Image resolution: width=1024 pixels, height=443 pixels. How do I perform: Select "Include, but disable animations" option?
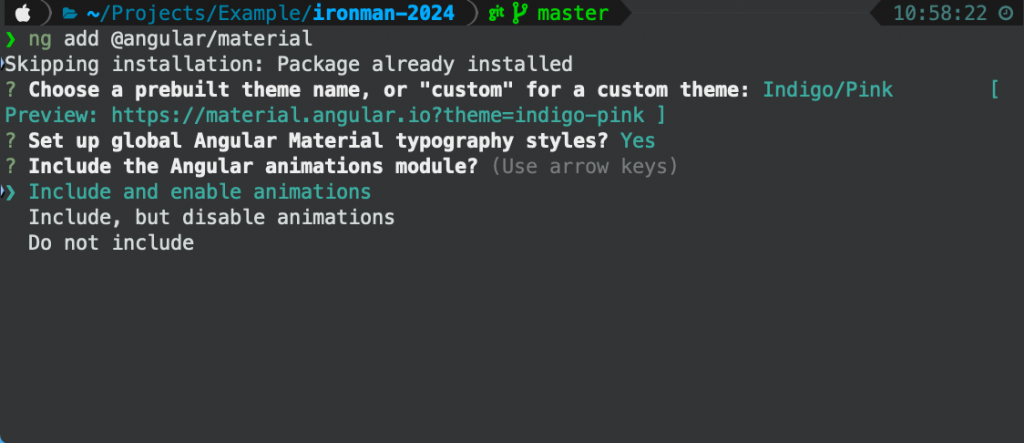click(212, 218)
